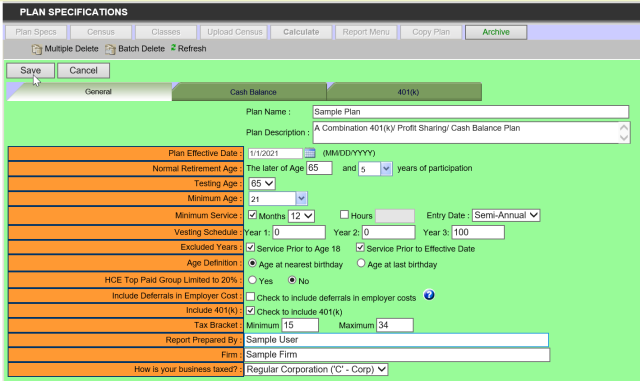Viewport: 640px width, 381px height.
Task: Open the business taxed type dropdown
Action: click(x=316, y=370)
